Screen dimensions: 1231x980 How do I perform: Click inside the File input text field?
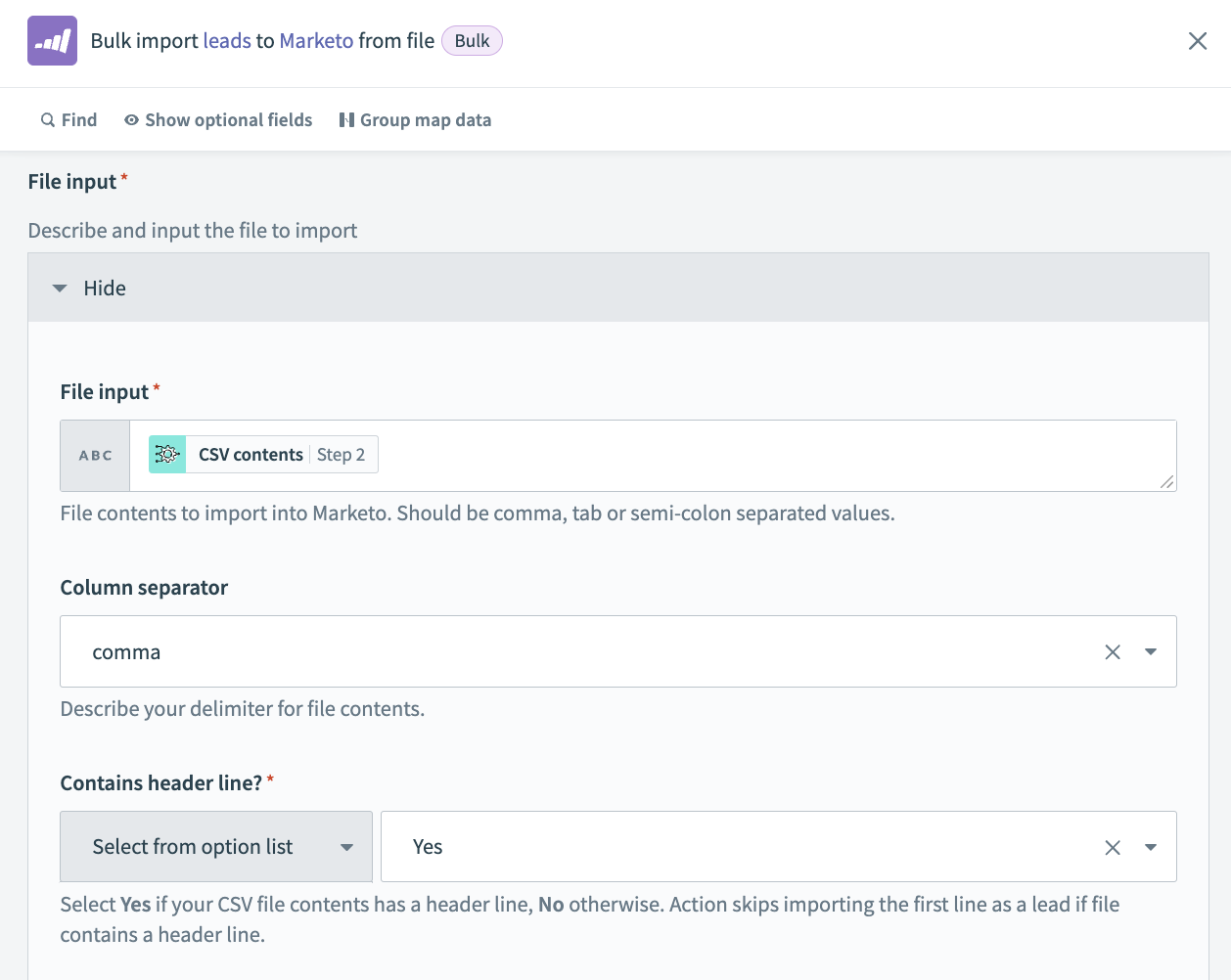coord(763,456)
